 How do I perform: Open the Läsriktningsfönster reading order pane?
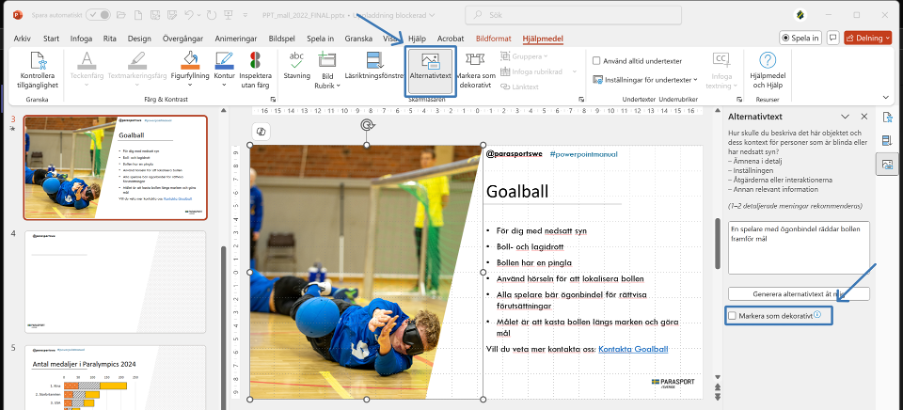point(374,66)
